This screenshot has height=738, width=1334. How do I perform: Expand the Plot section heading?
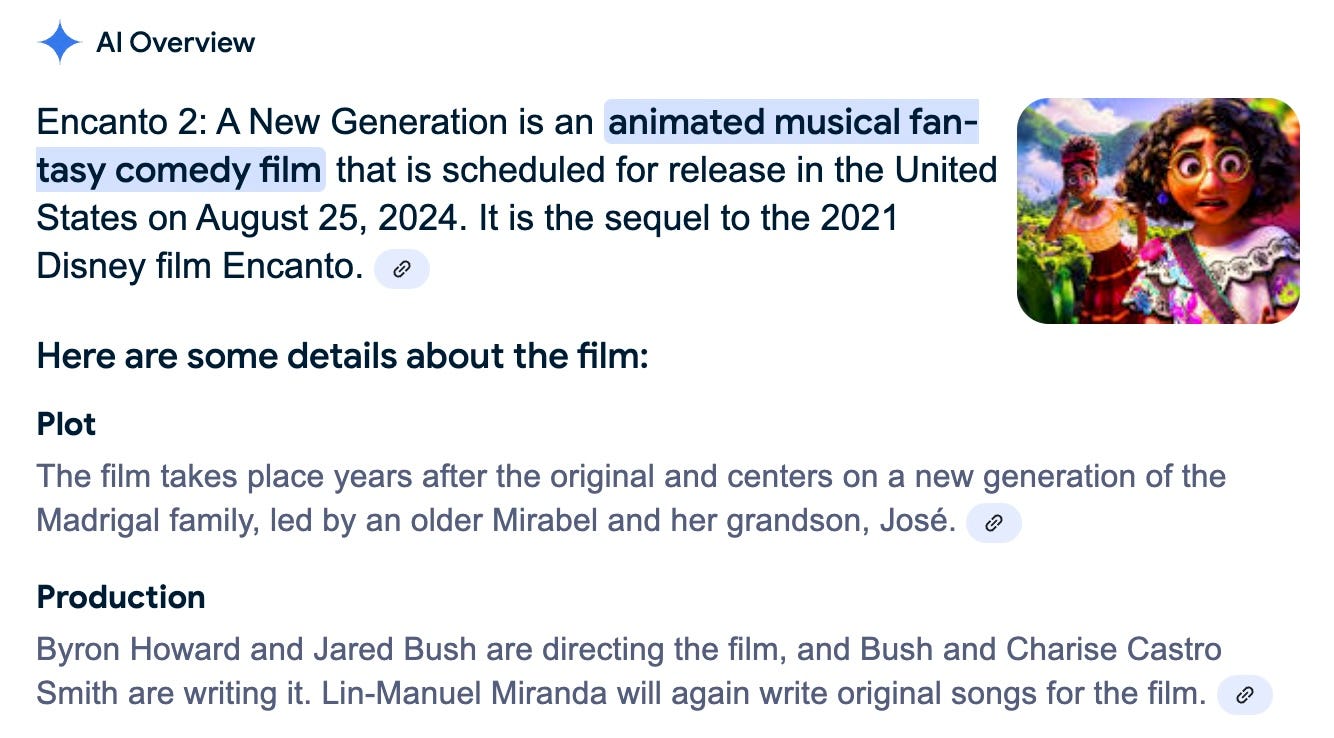(66, 424)
